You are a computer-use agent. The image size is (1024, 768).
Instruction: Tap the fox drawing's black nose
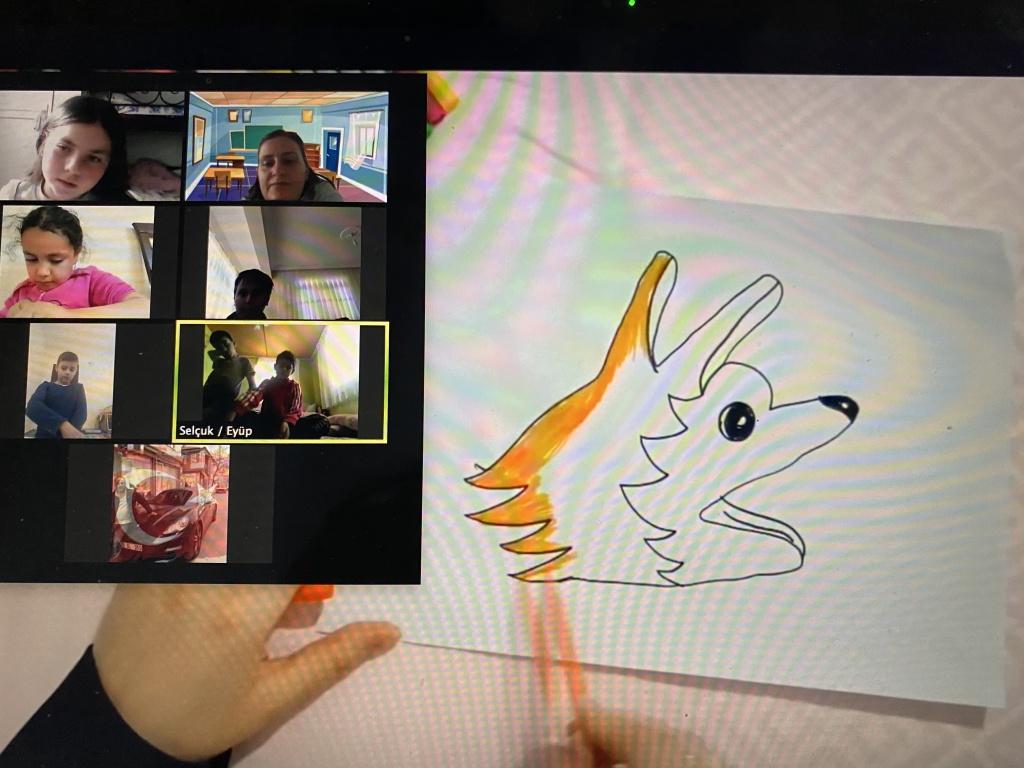(839, 406)
